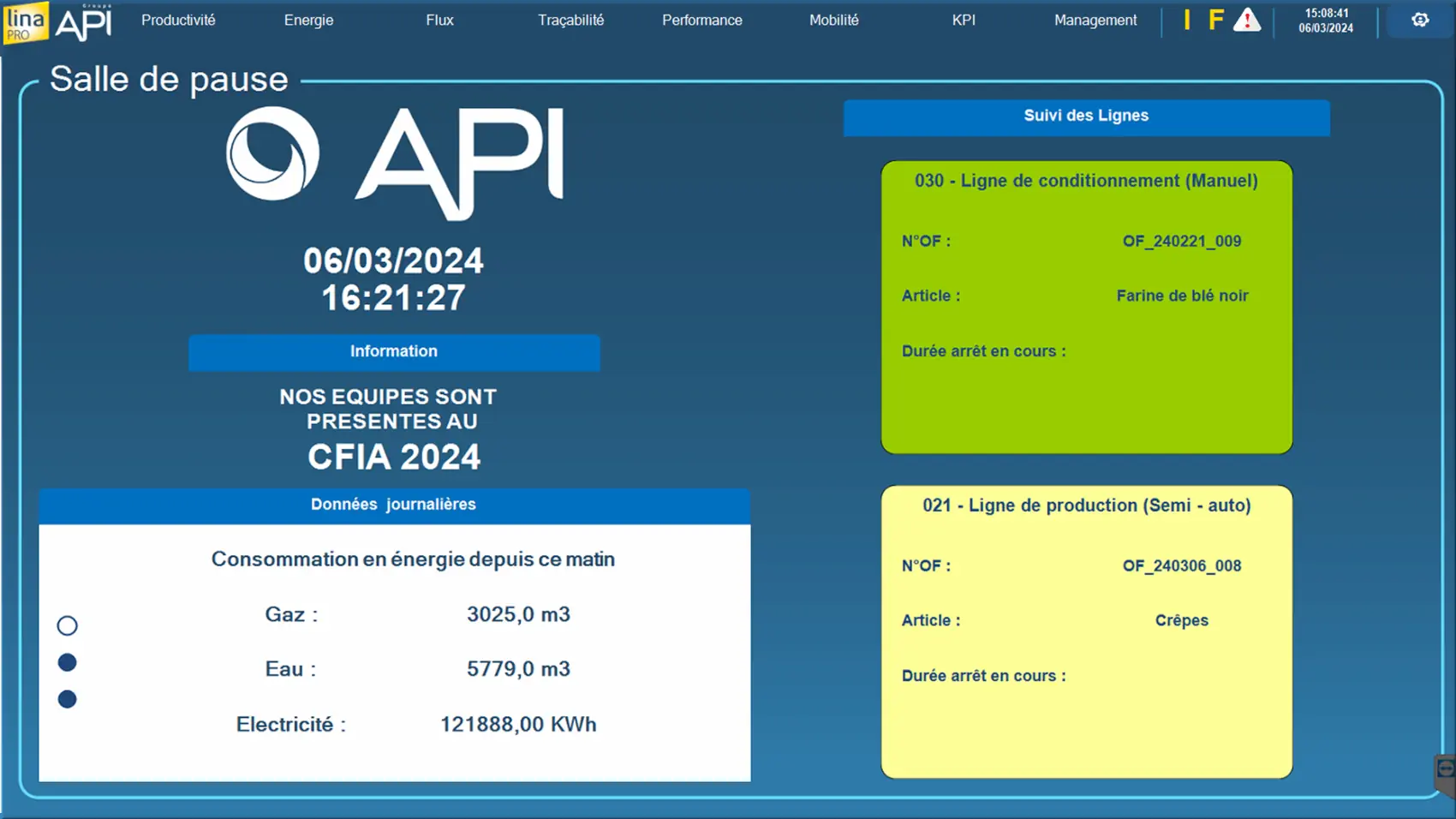This screenshot has height=819, width=1456.
Task: Select the first empty radio dot
Action: [67, 626]
